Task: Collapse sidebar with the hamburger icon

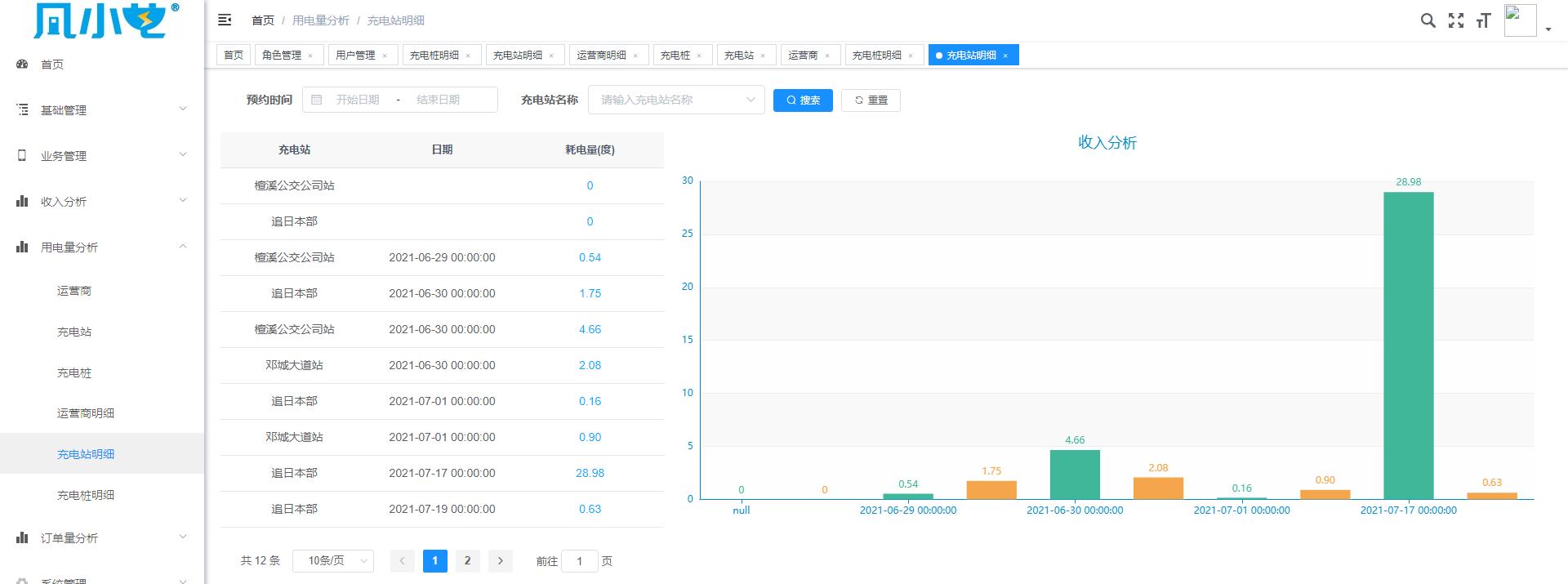Action: [x=225, y=20]
